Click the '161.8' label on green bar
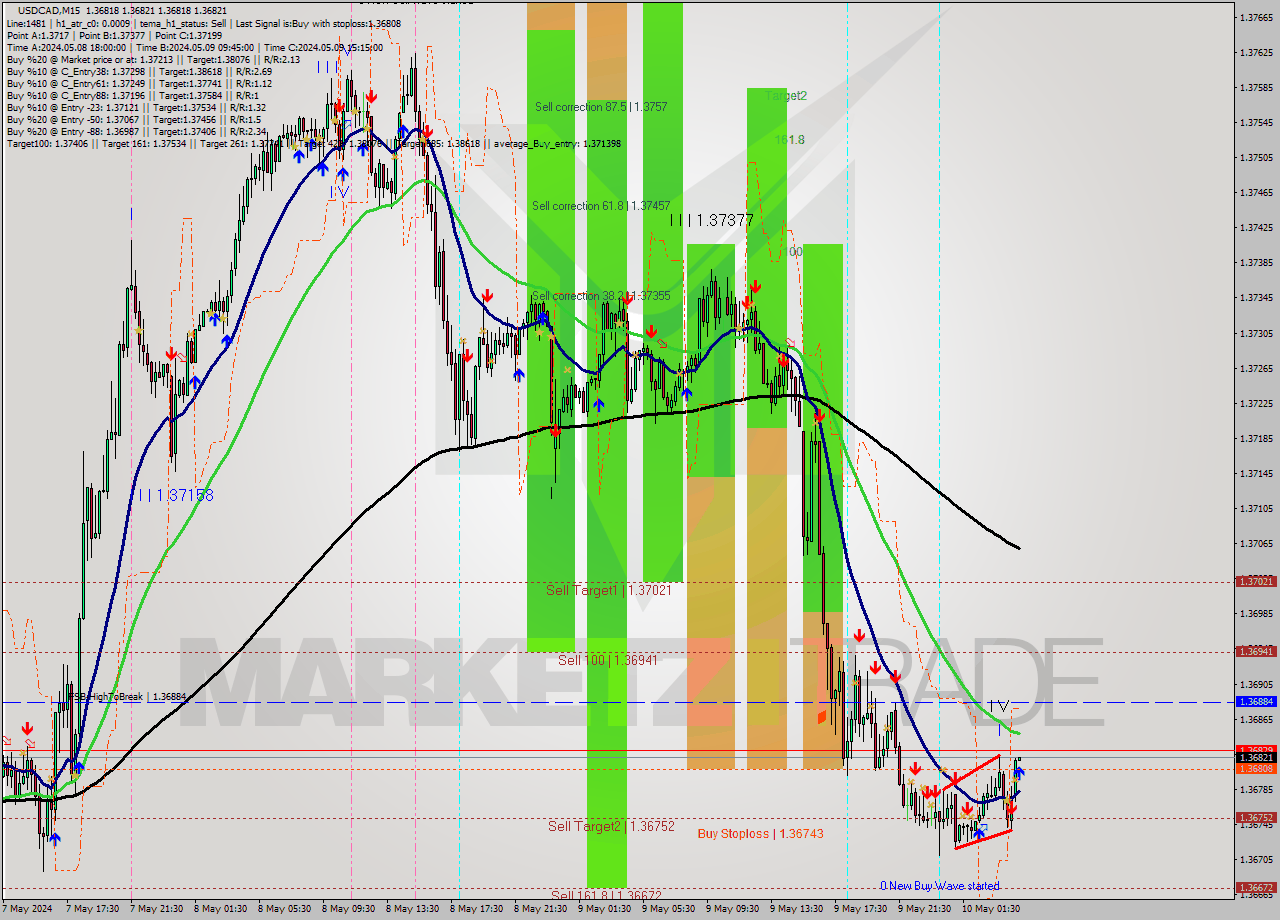The height and width of the screenshot is (920, 1280). coord(789,140)
